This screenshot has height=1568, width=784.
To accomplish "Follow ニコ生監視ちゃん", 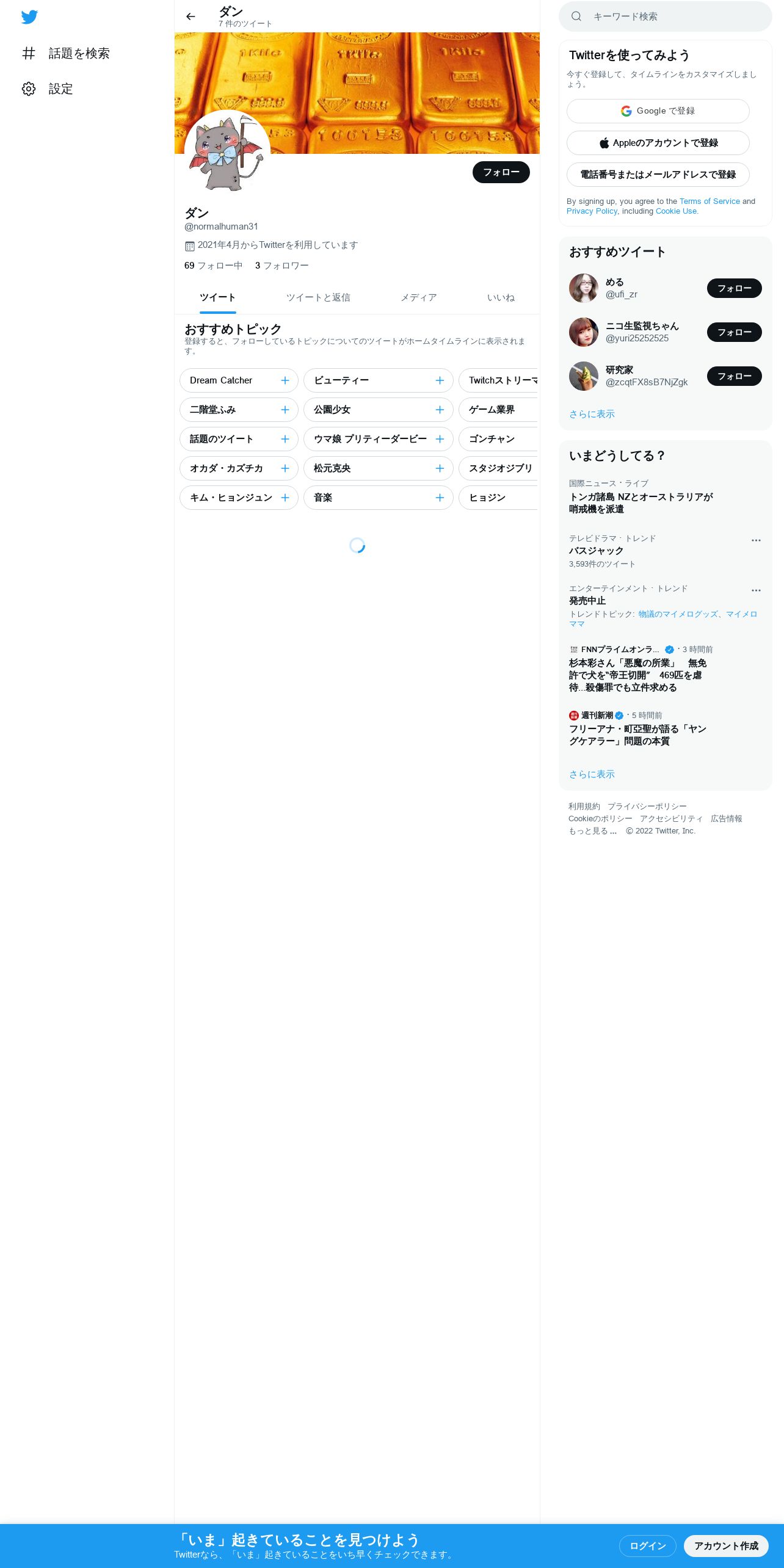I will [734, 332].
